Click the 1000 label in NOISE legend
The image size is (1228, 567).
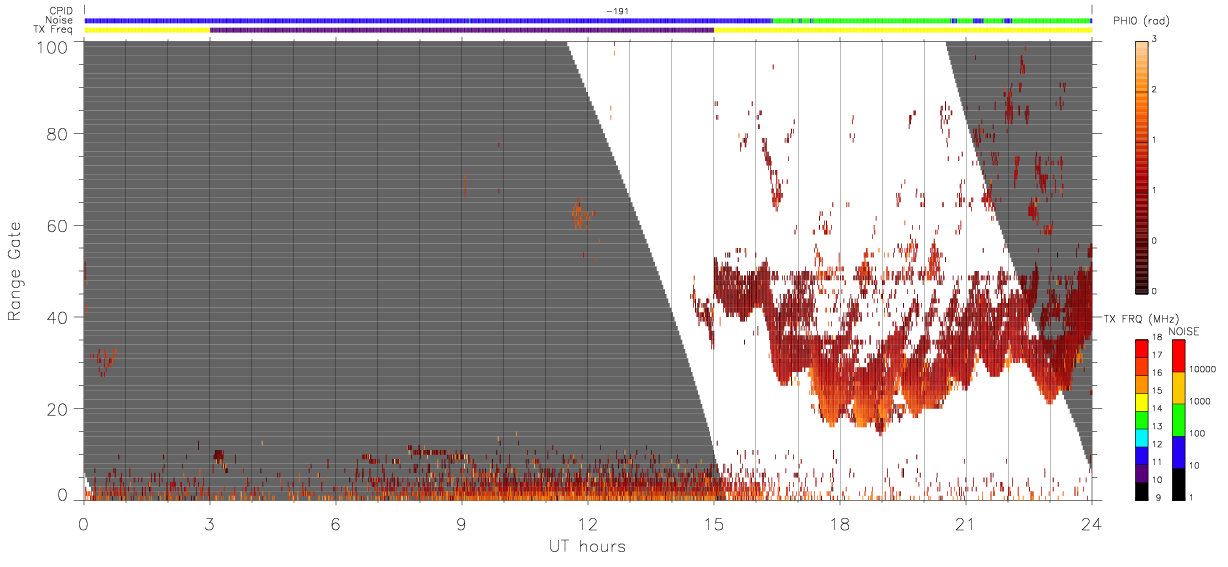click(1201, 400)
